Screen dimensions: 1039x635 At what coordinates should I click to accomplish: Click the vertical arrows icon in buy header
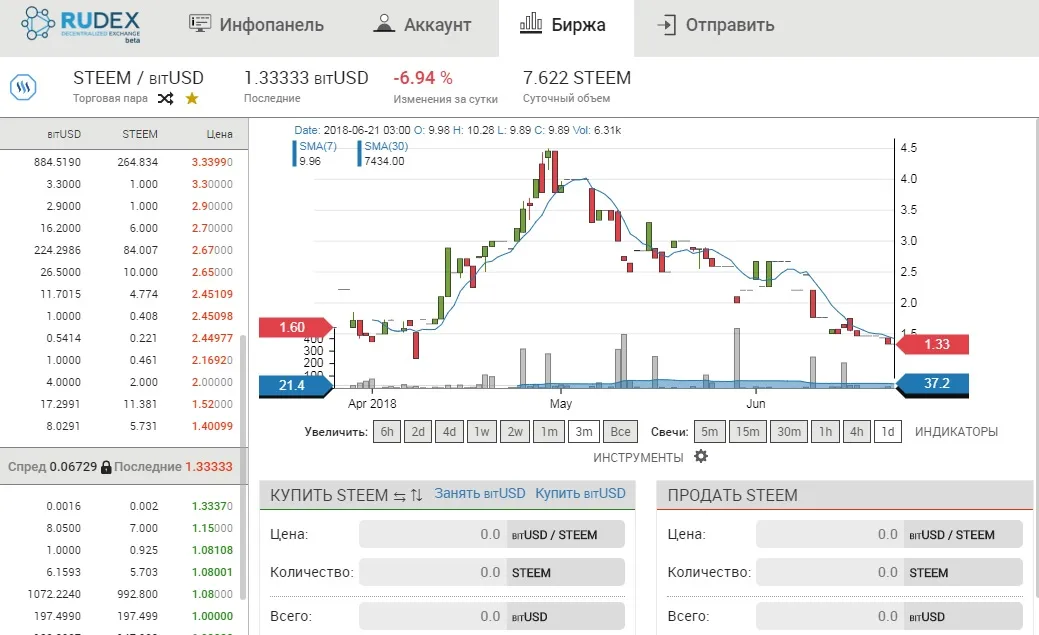pyautogui.click(x=417, y=495)
